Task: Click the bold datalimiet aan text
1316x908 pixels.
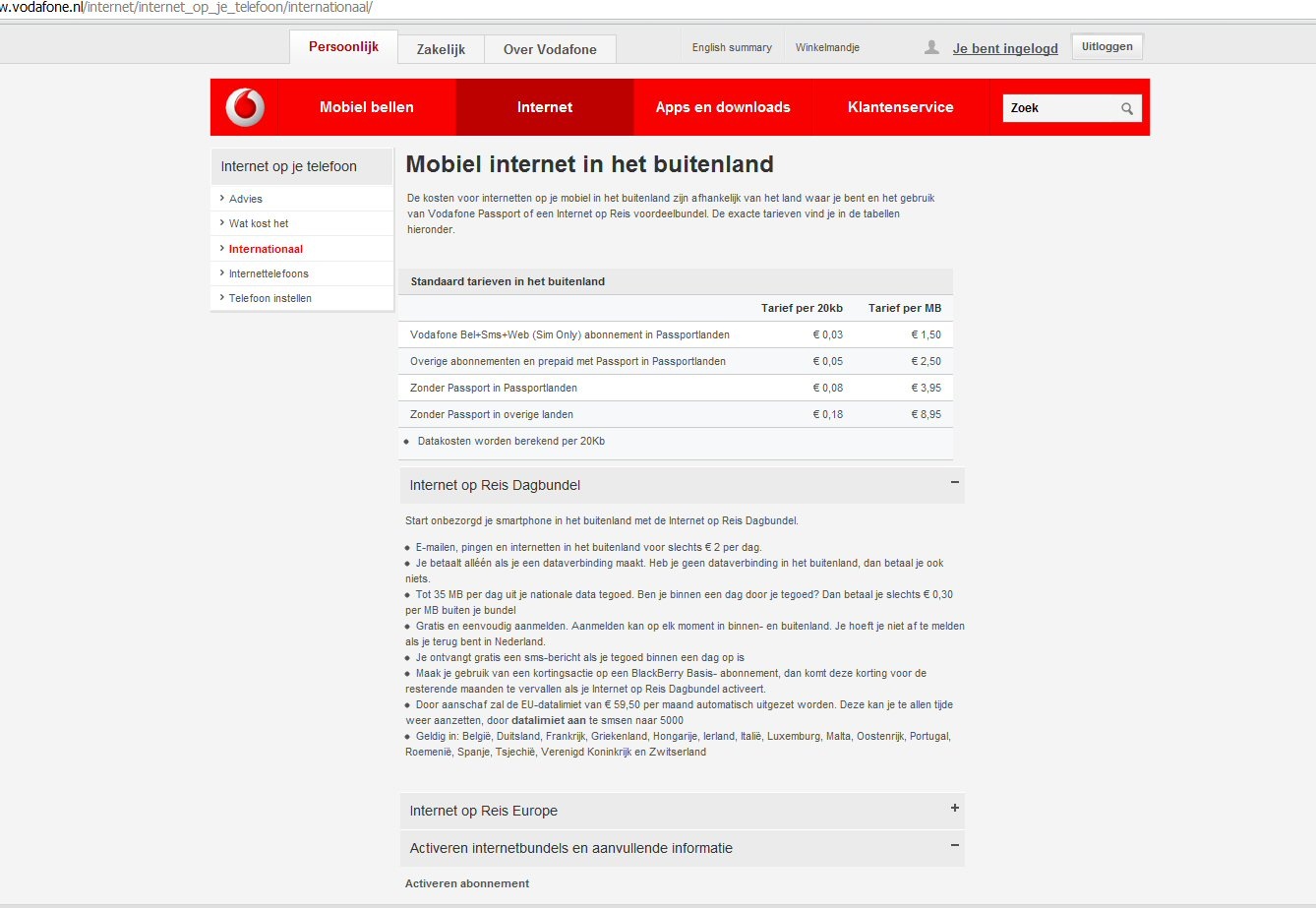Action: tap(549, 720)
